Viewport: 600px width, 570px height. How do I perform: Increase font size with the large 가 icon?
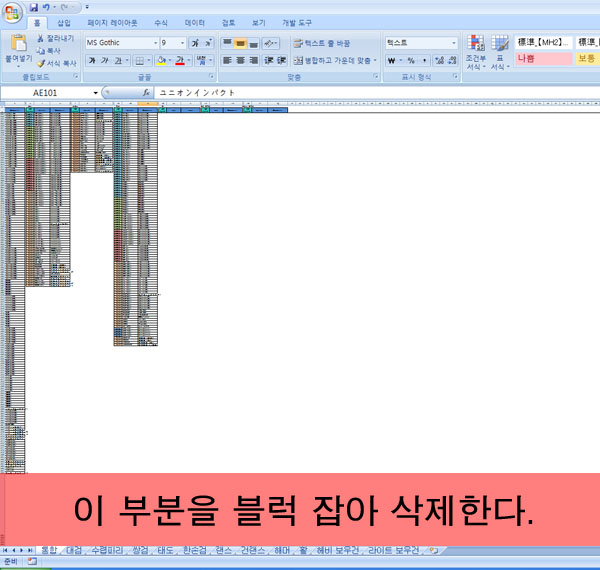coord(195,43)
